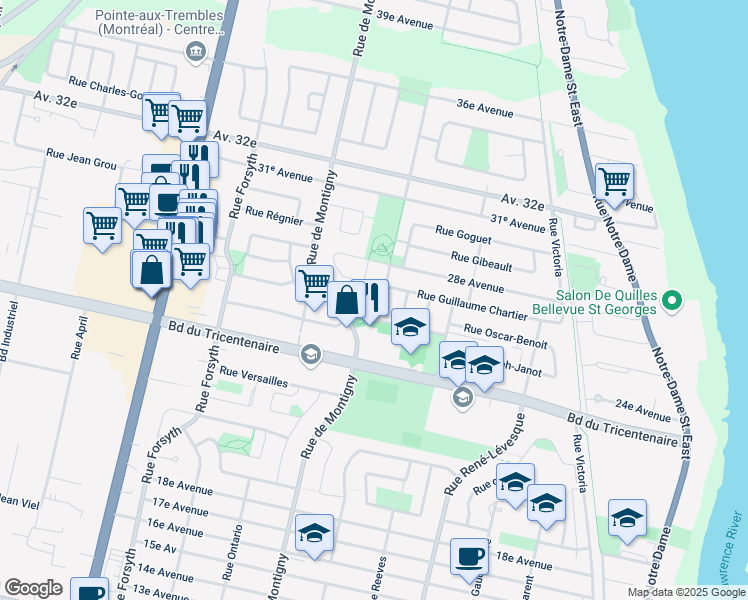Click the 24e Avenue street label
The width and height of the screenshot is (748, 600).
(x=643, y=411)
